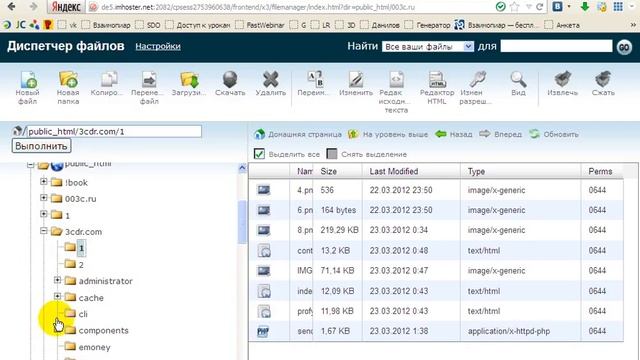Expand the administrator folder node
This screenshot has height=360, width=640.
coord(57,280)
